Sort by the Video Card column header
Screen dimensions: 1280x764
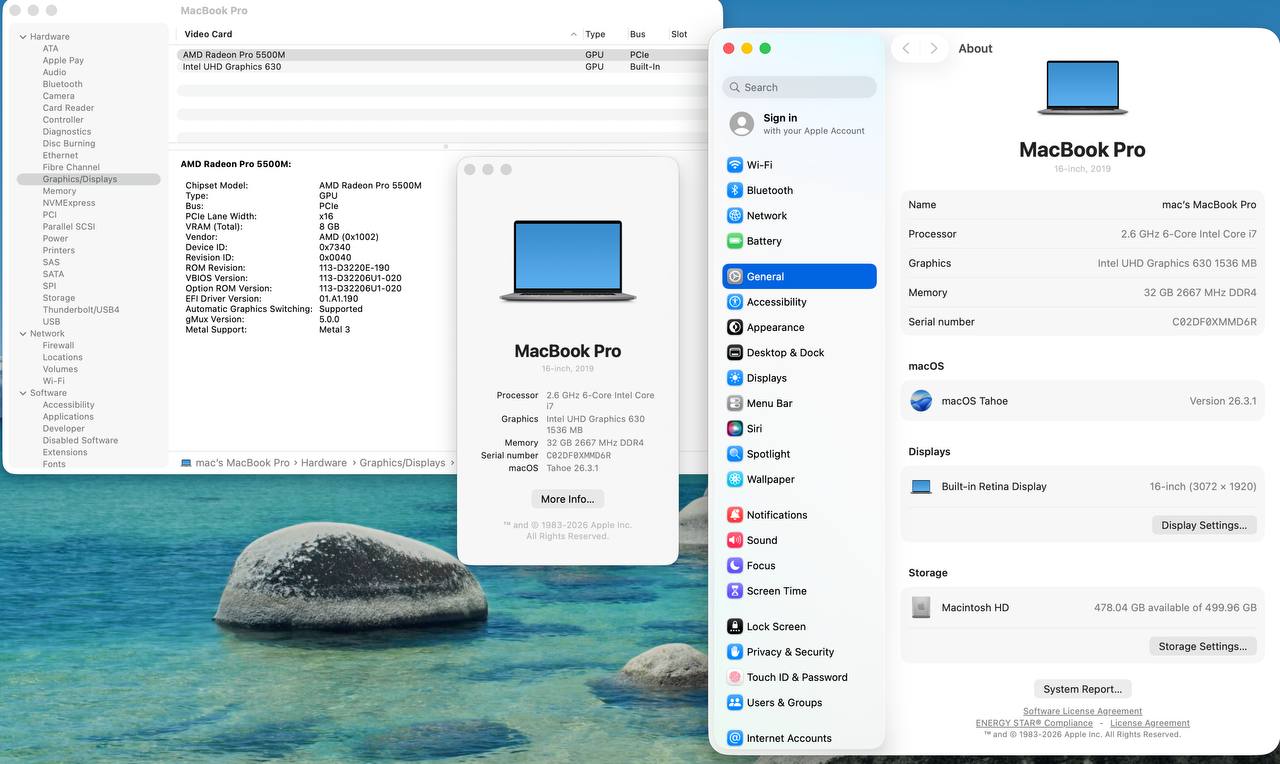point(208,34)
